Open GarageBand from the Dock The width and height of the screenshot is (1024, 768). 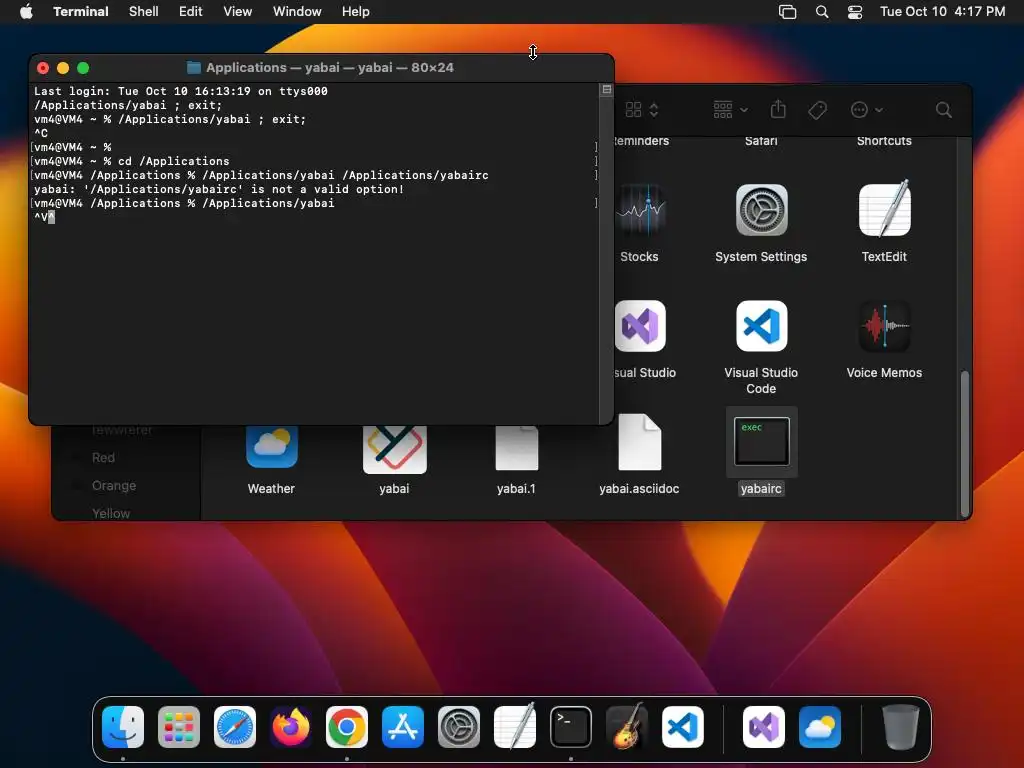627,726
